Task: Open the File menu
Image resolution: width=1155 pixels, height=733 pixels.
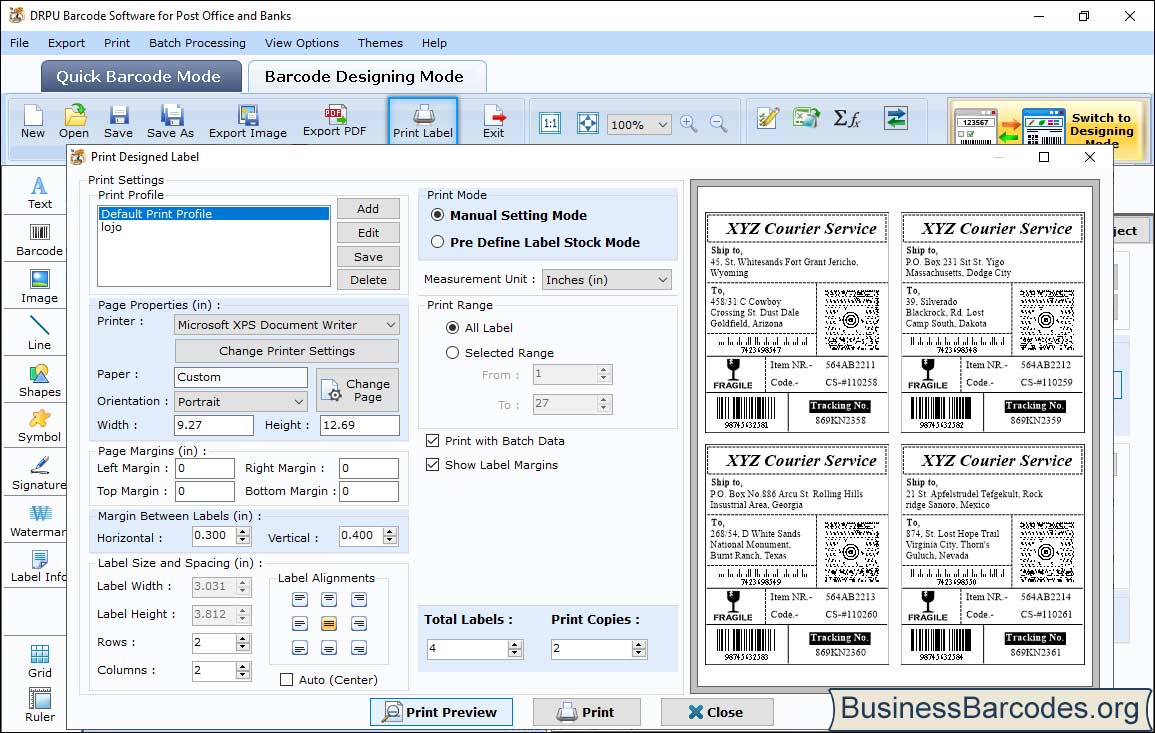Action: 19,43
